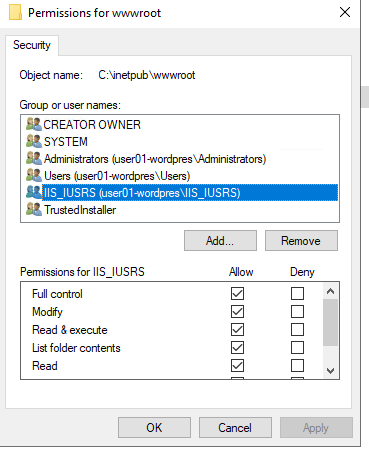Check Deny for Read permission

coord(297,366)
